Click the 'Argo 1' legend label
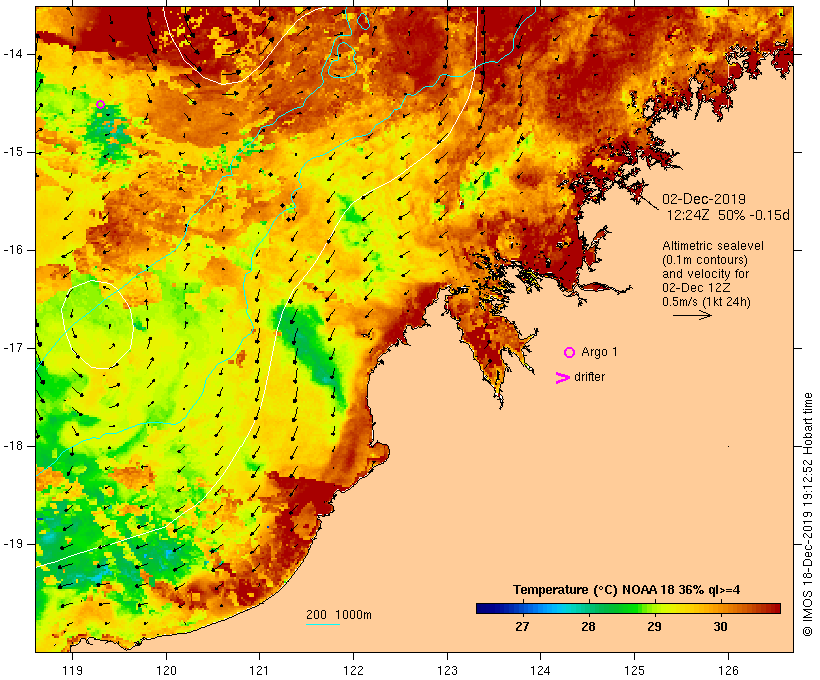 click(599, 352)
